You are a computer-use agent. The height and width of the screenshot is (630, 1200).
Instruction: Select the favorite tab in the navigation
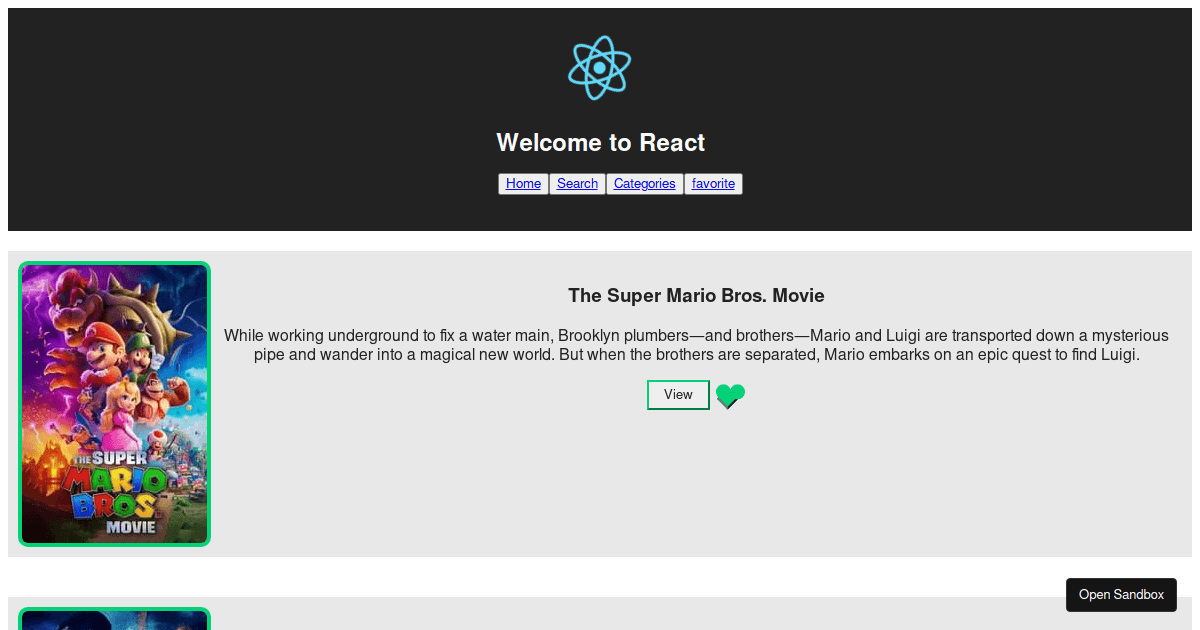[x=712, y=183]
